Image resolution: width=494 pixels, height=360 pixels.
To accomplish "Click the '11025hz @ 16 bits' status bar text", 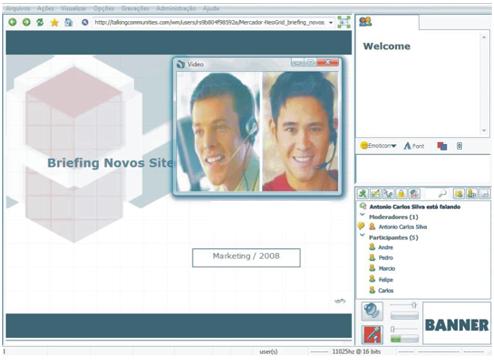I will pyautogui.click(x=356, y=351).
